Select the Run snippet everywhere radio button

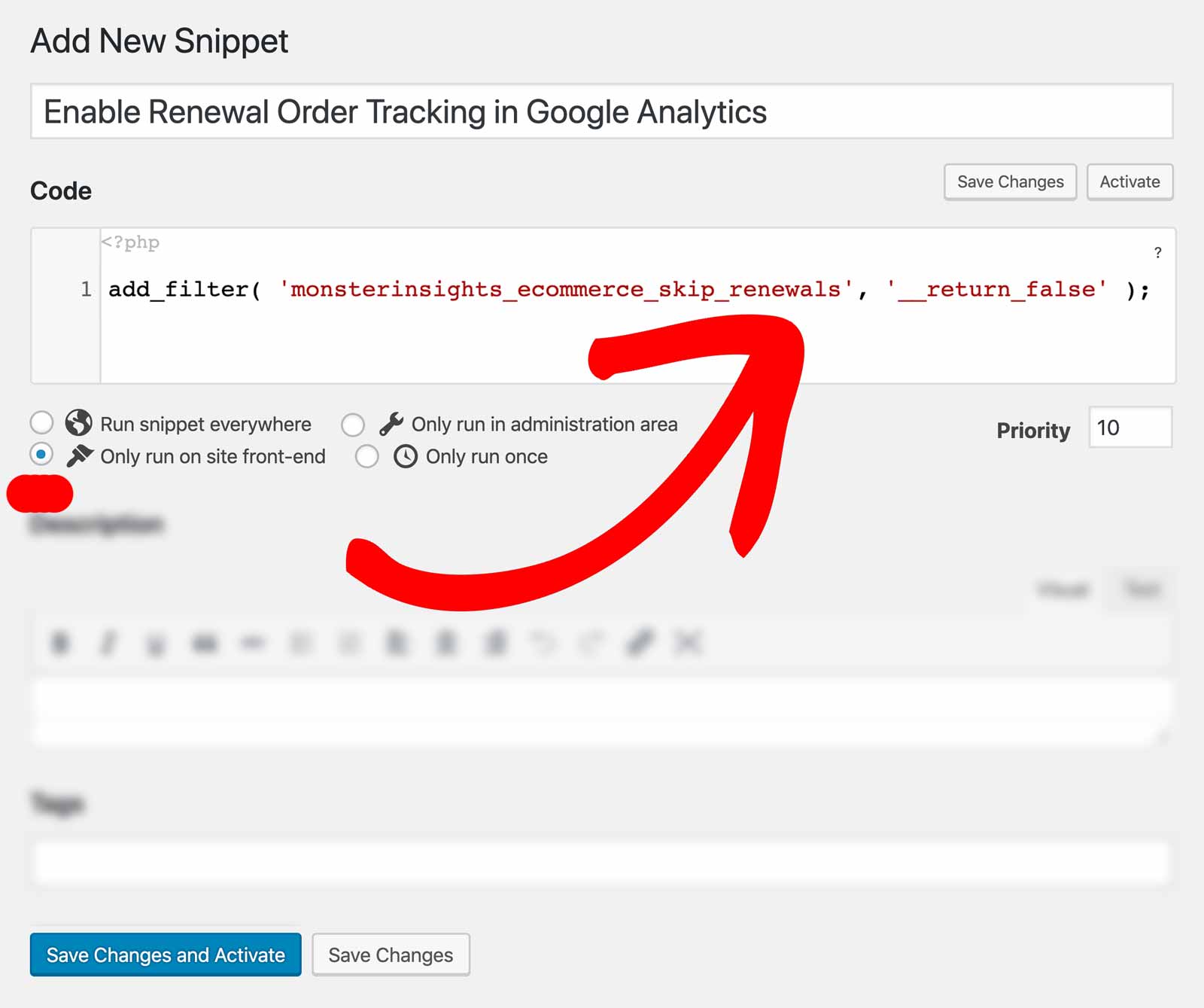pos(42,422)
